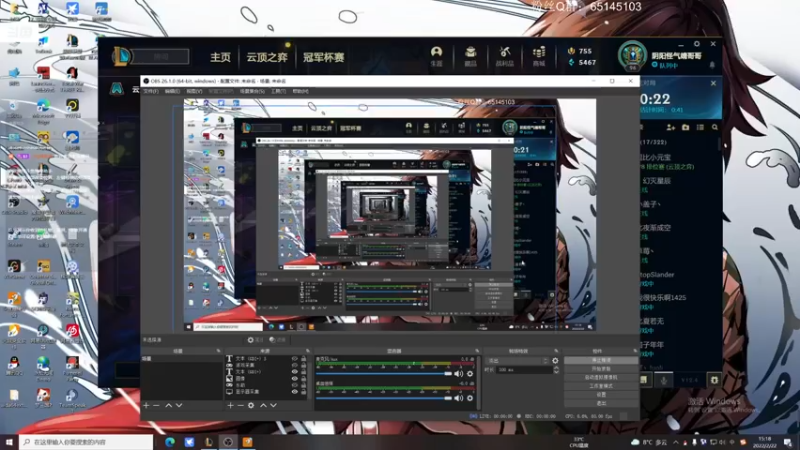The height and width of the screenshot is (450, 800).
Task: Click the Windows taskbar search box
Action: click(x=86, y=442)
